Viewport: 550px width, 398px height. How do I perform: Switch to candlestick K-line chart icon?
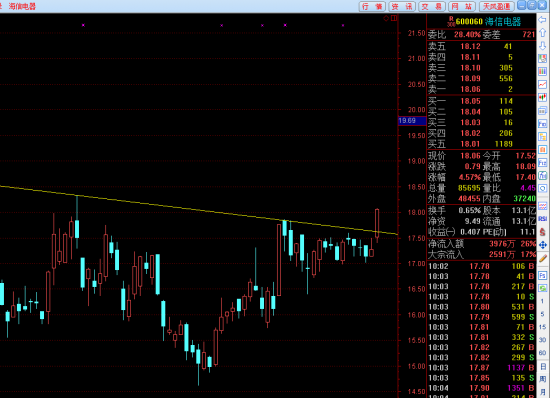click(x=542, y=97)
